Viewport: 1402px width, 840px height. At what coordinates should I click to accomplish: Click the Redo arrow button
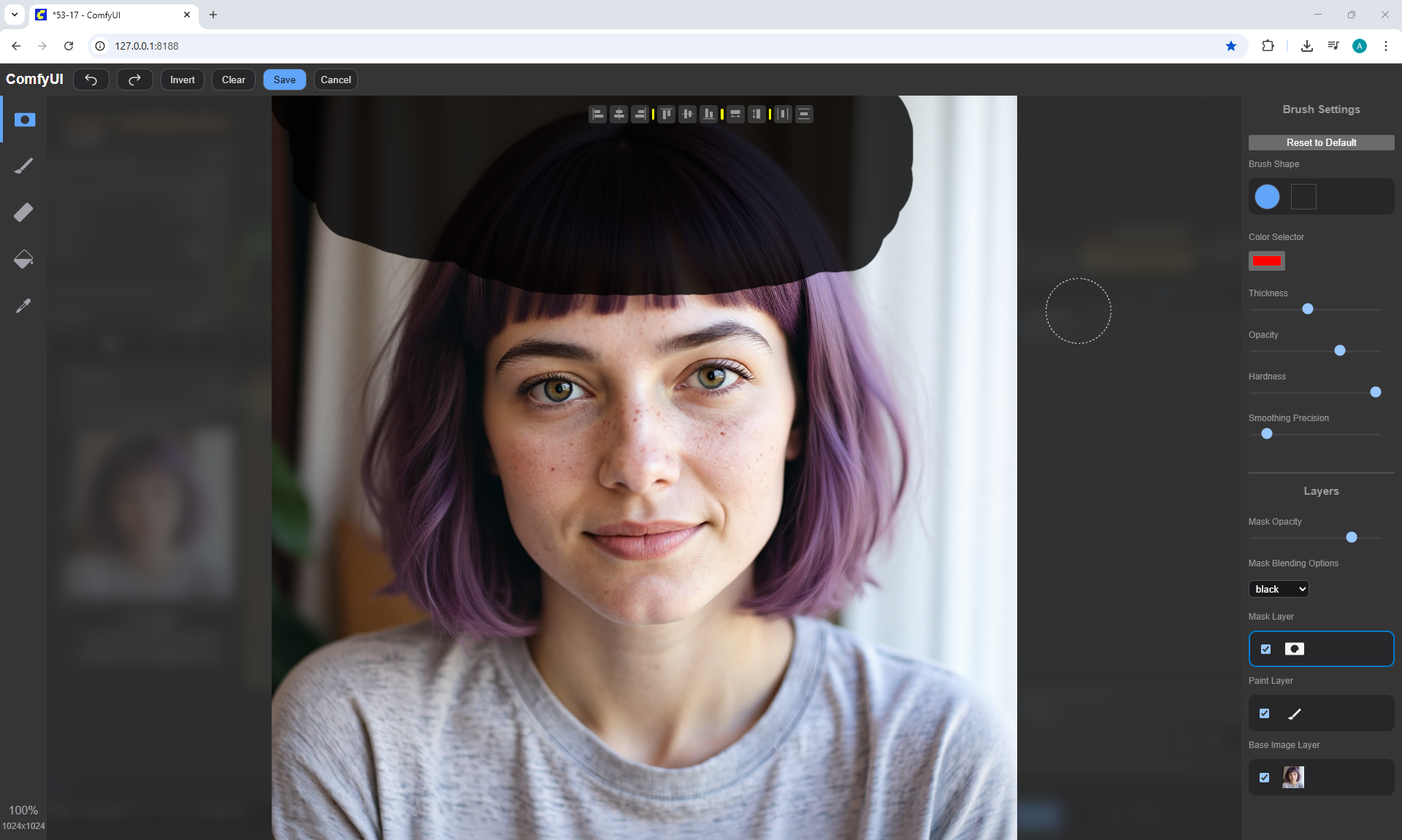(x=134, y=80)
